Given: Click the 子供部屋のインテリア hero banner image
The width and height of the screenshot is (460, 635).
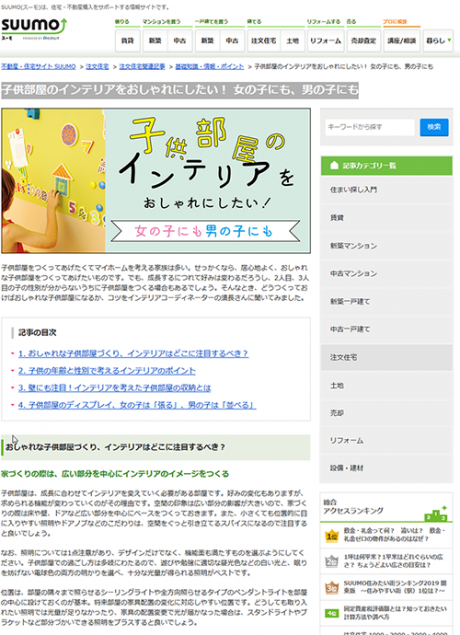Looking at the screenshot, I should (x=156, y=181).
